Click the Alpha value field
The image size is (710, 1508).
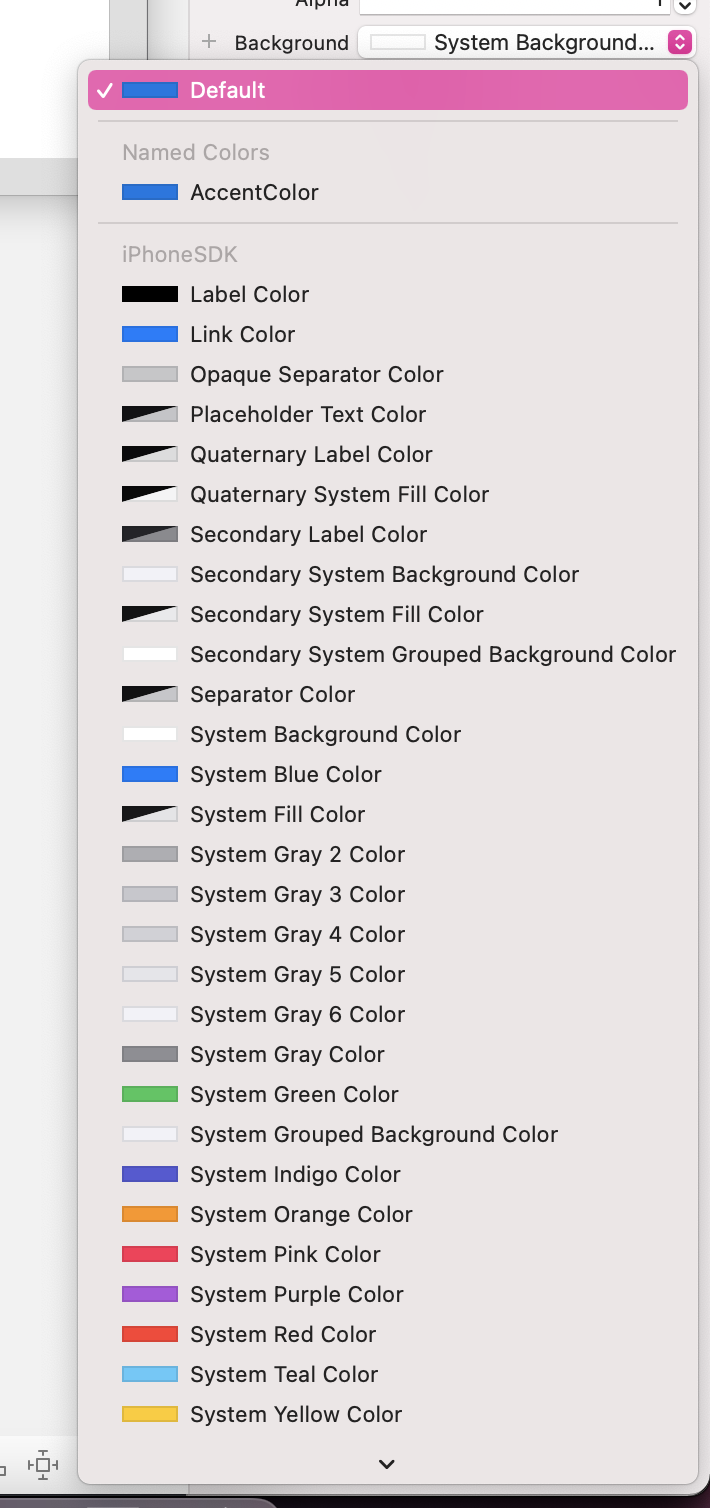tap(514, 6)
